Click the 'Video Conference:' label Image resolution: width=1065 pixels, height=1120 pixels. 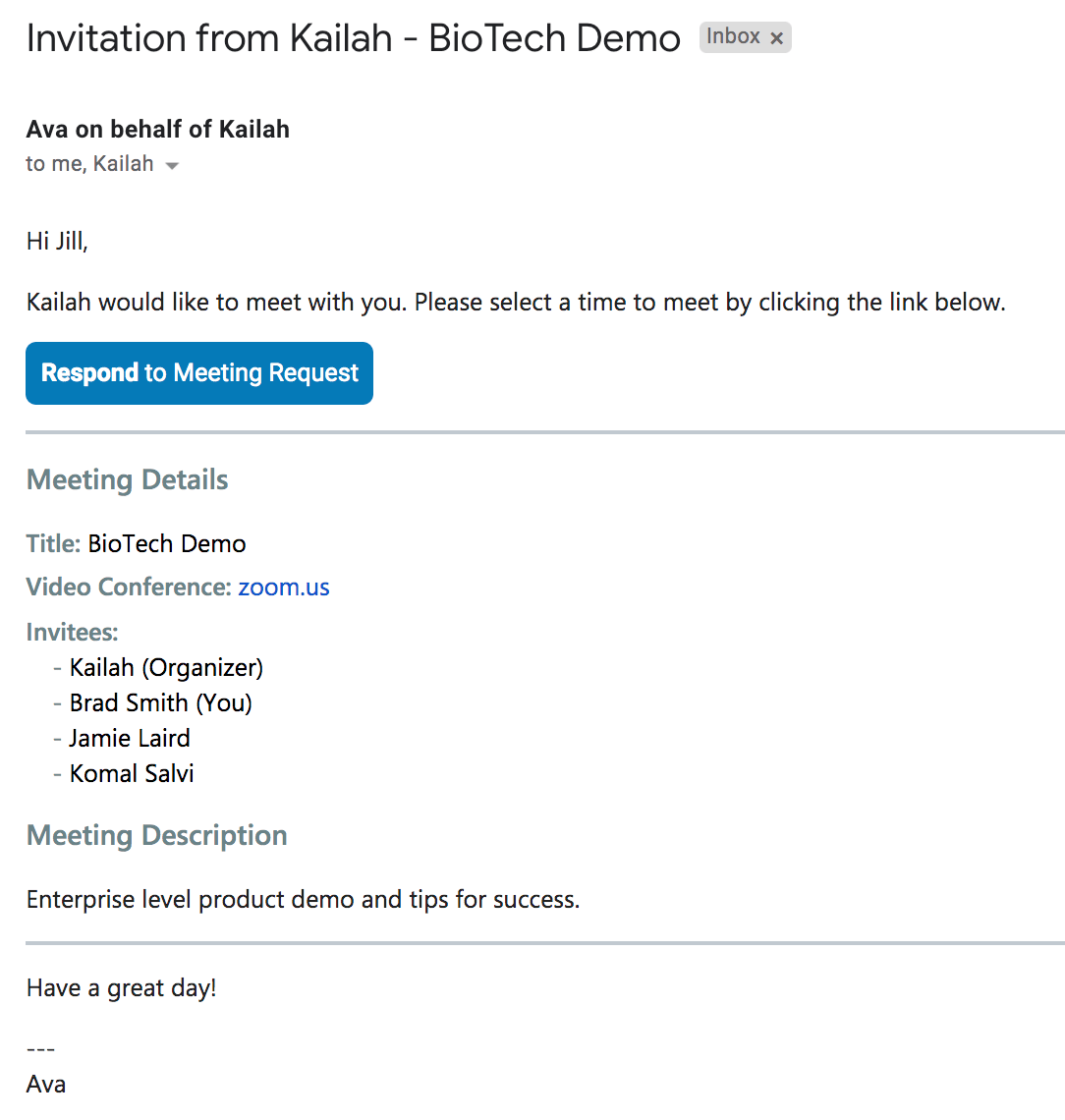(127, 587)
